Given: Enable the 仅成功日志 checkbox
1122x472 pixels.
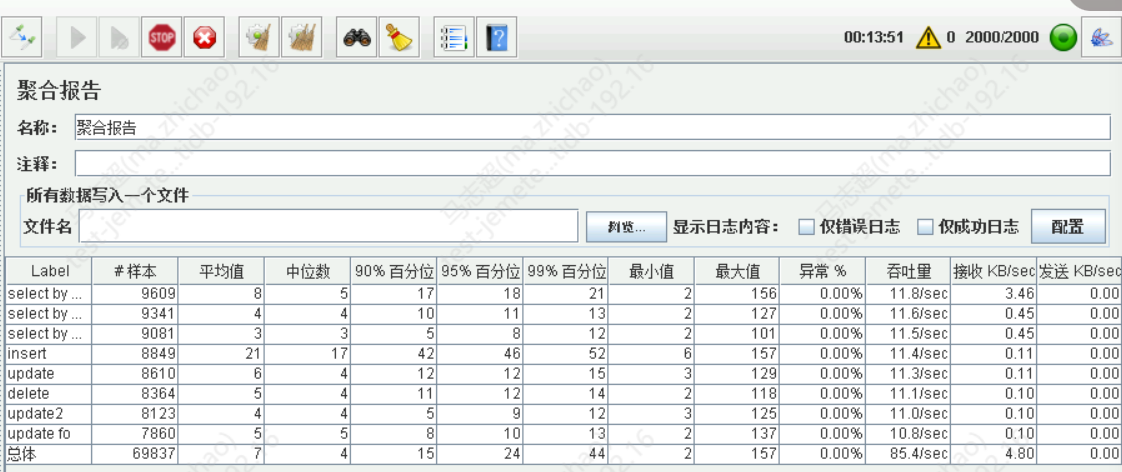Looking at the screenshot, I should (925, 227).
